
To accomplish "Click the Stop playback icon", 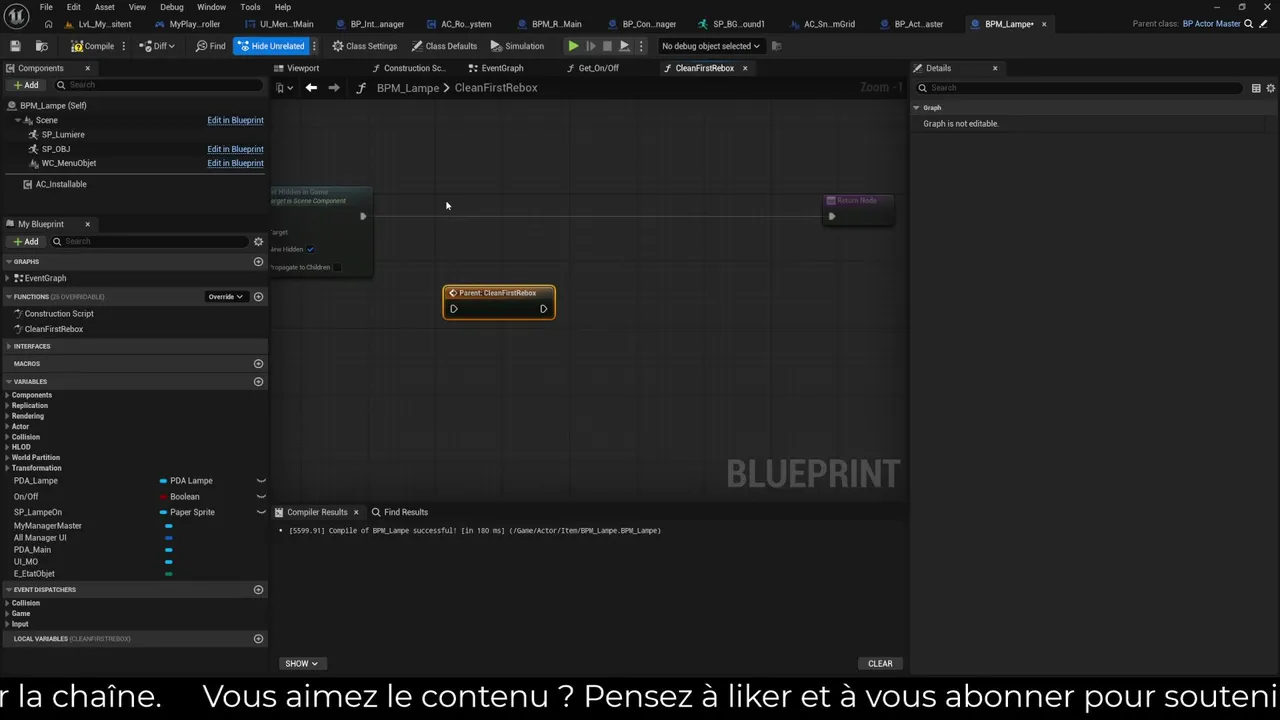I will 607,46.
